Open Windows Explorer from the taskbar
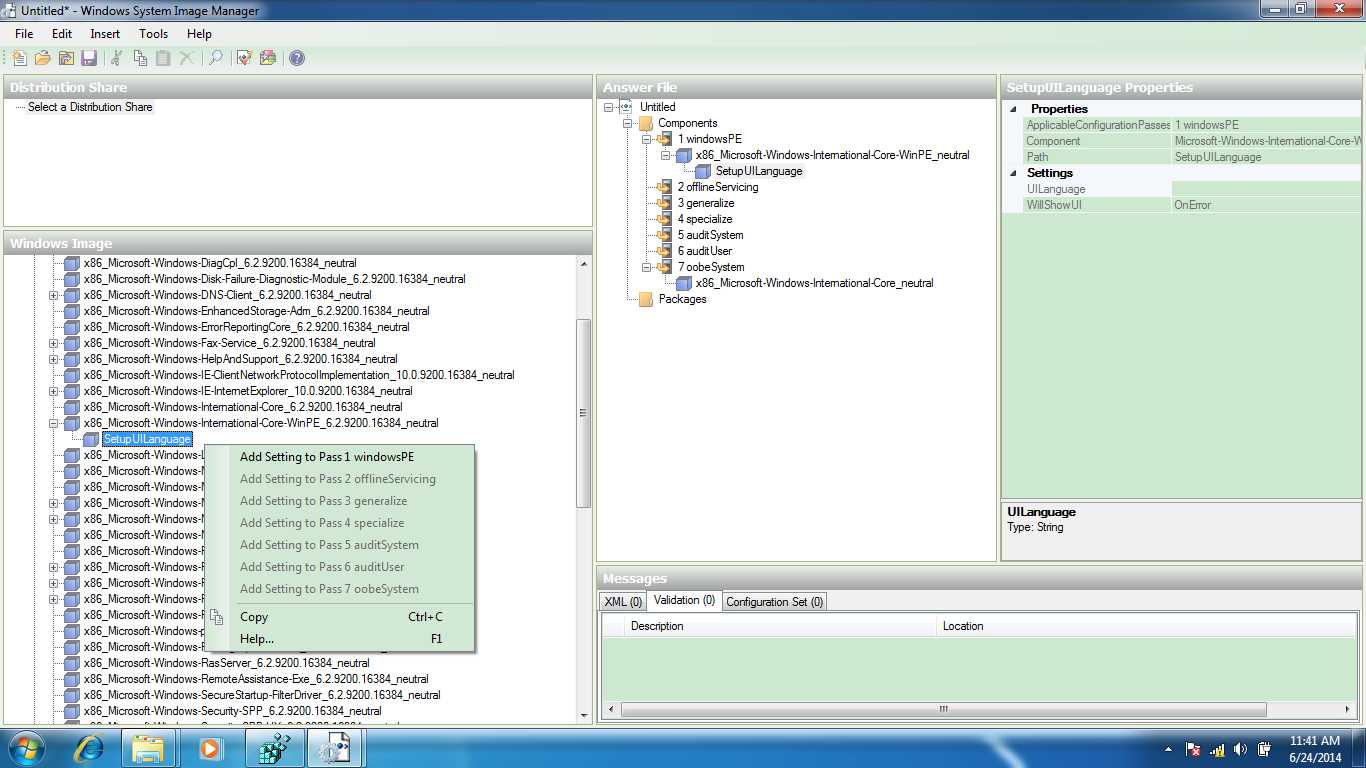 pos(149,748)
